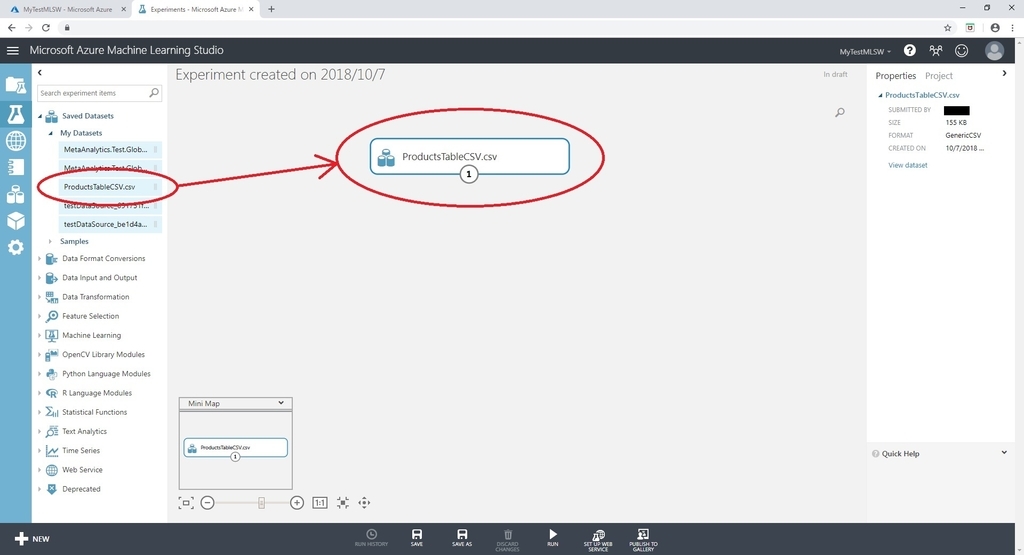The width and height of the screenshot is (1024, 555).
Task: Expand OpenCV Library Modules category
Action: tap(40, 355)
